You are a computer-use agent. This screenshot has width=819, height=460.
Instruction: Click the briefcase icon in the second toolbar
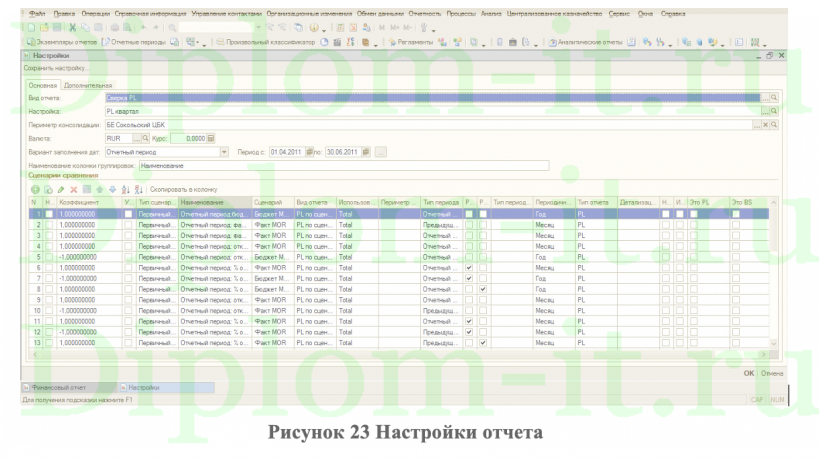pos(512,42)
